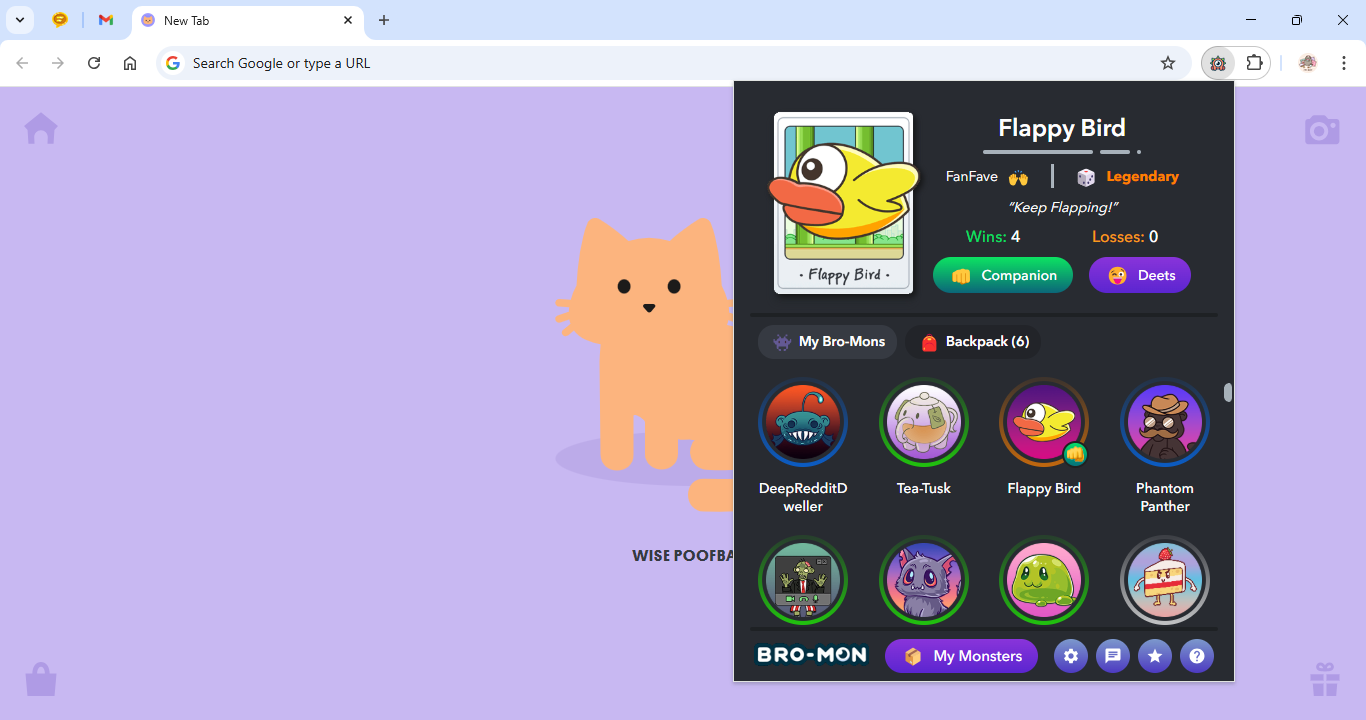Click the gift box icon
Screen dimensions: 1366x720
[1325, 679]
